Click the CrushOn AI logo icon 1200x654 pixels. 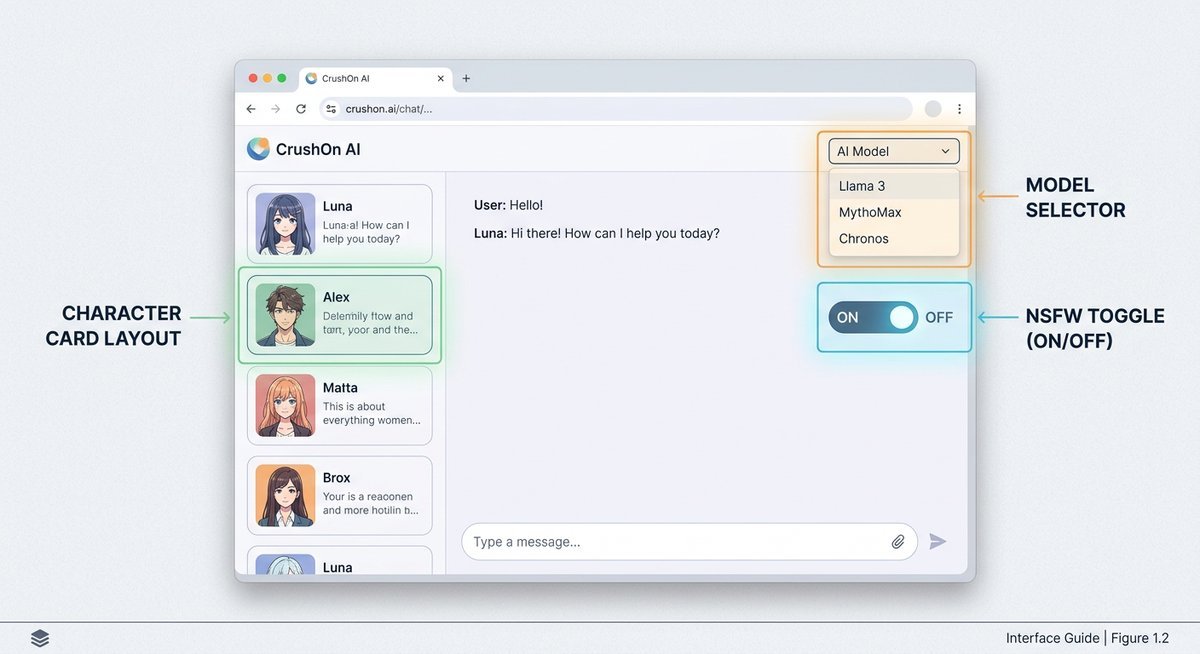[x=260, y=148]
